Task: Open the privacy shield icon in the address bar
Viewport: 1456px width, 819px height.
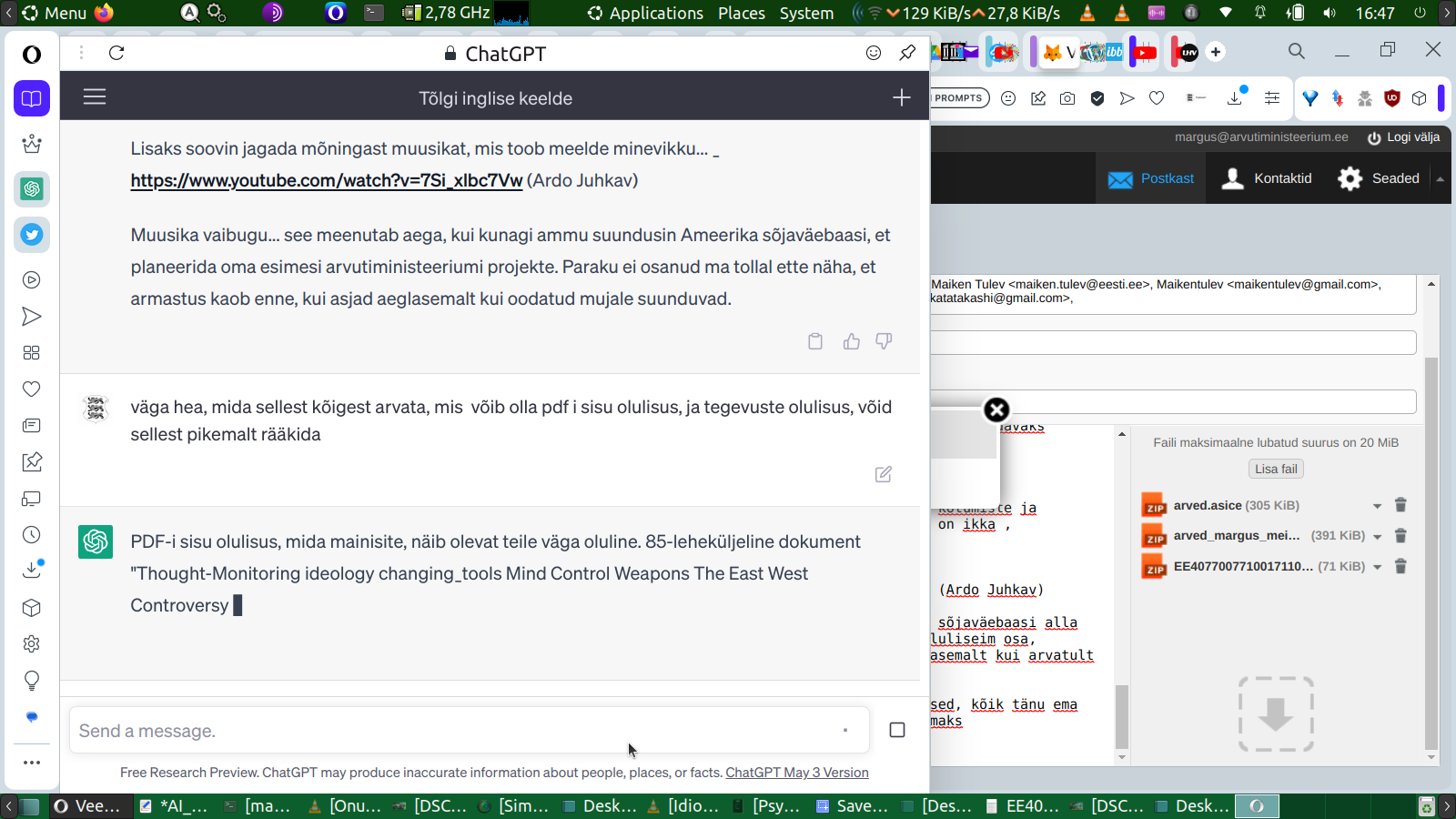Action: pyautogui.click(x=1097, y=98)
